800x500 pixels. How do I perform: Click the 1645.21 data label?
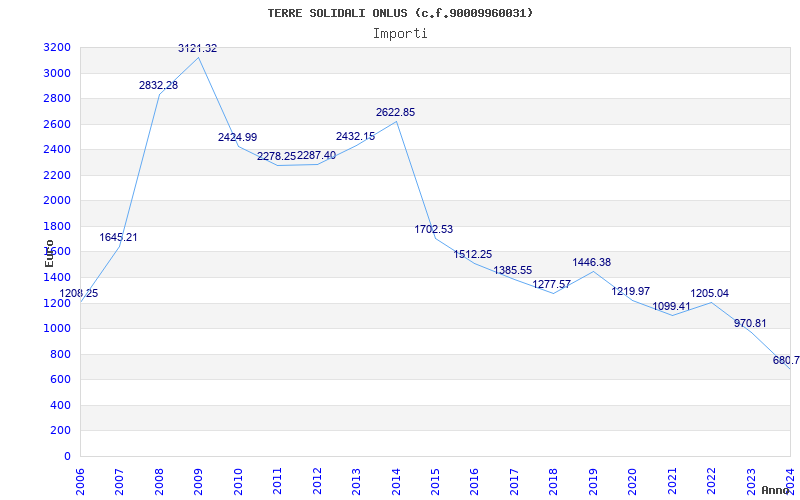[118, 237]
